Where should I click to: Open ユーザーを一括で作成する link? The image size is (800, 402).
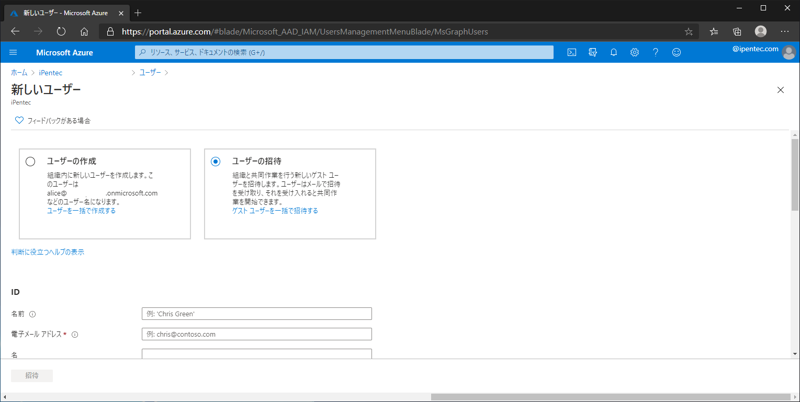[81, 211]
